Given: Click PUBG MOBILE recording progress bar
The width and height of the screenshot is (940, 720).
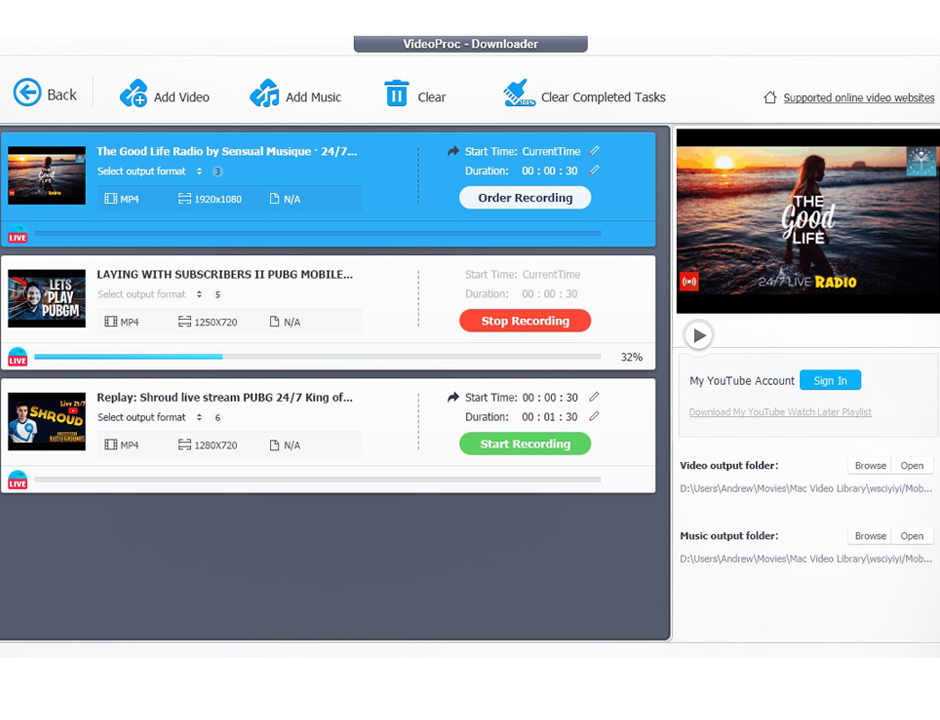Looking at the screenshot, I should pyautogui.click(x=318, y=357).
